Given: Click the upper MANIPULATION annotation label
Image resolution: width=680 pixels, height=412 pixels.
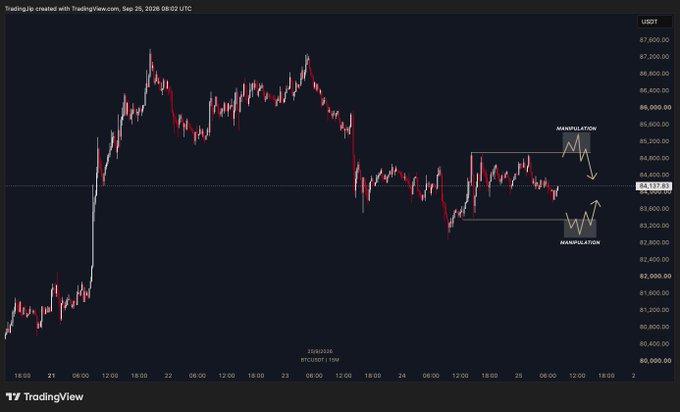Looking at the screenshot, I should click(576, 128).
